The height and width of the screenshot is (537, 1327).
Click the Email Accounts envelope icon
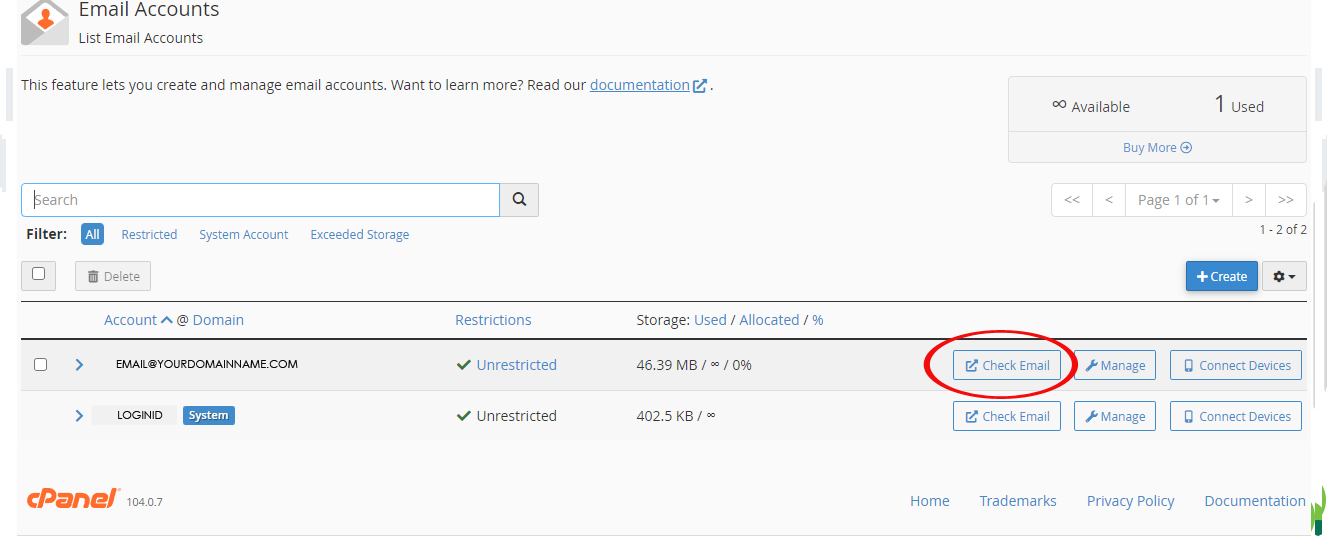[45, 22]
